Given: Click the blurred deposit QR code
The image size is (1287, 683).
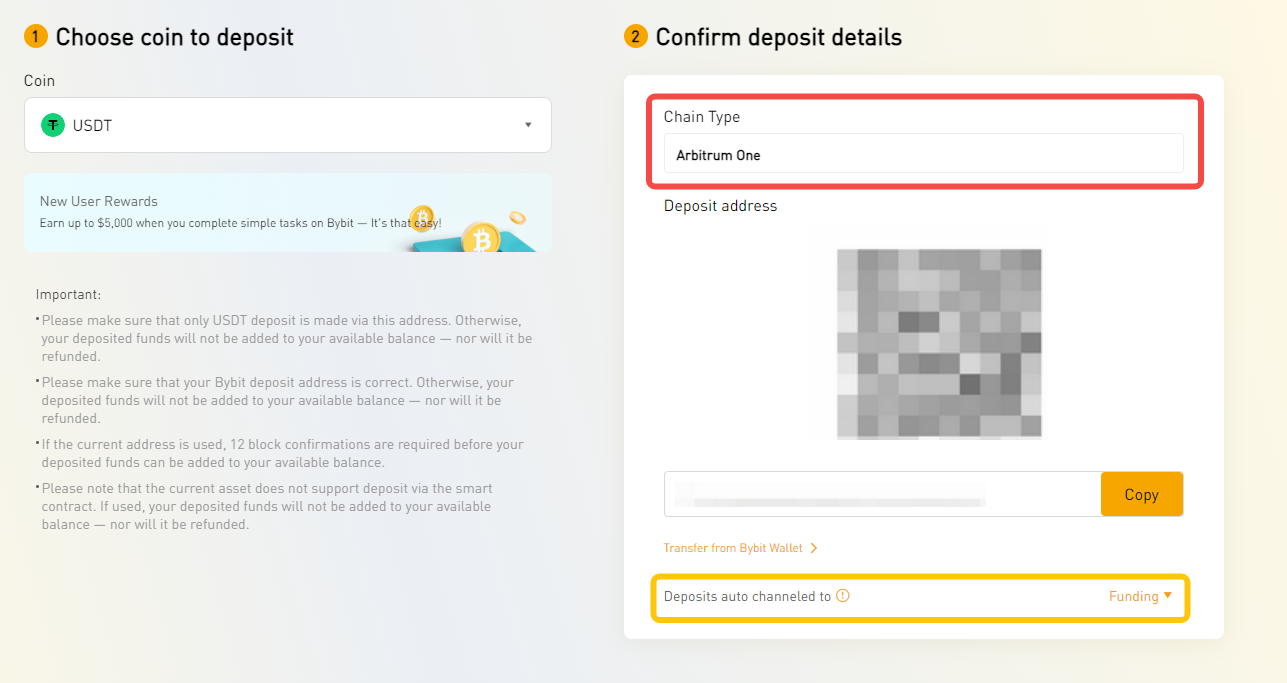Looking at the screenshot, I should (x=939, y=344).
